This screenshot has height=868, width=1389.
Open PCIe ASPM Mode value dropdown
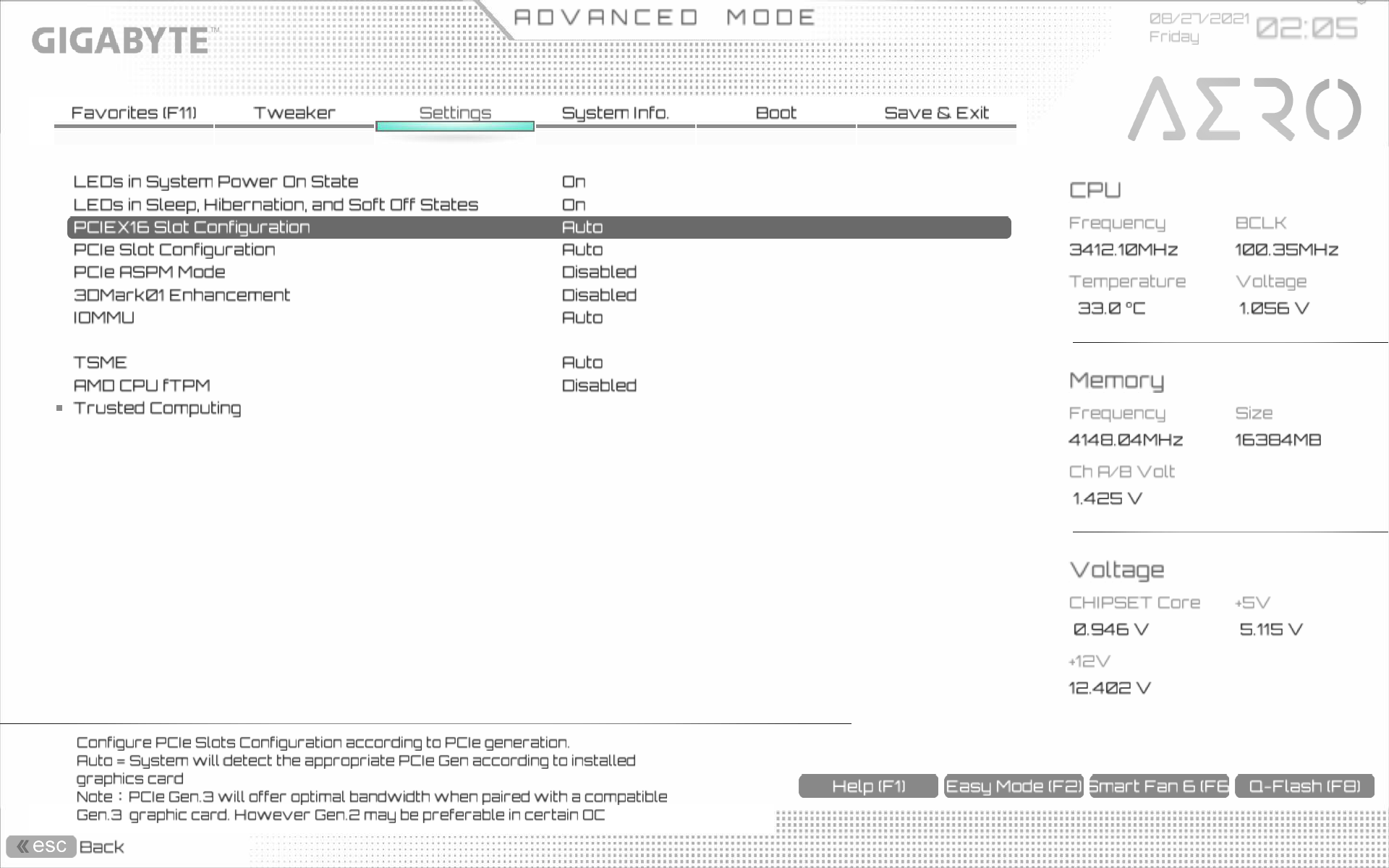click(599, 272)
